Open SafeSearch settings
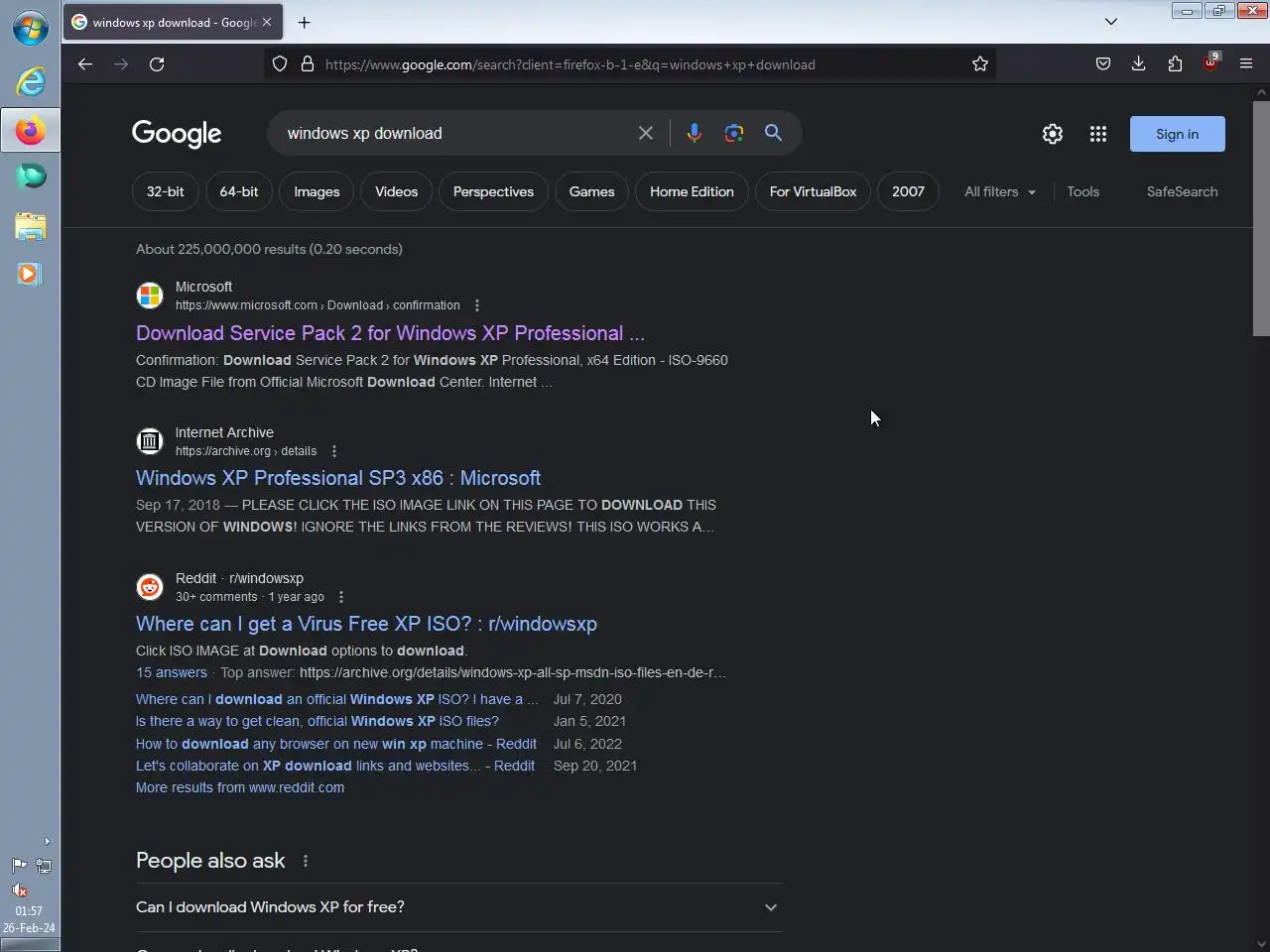 coord(1182,191)
